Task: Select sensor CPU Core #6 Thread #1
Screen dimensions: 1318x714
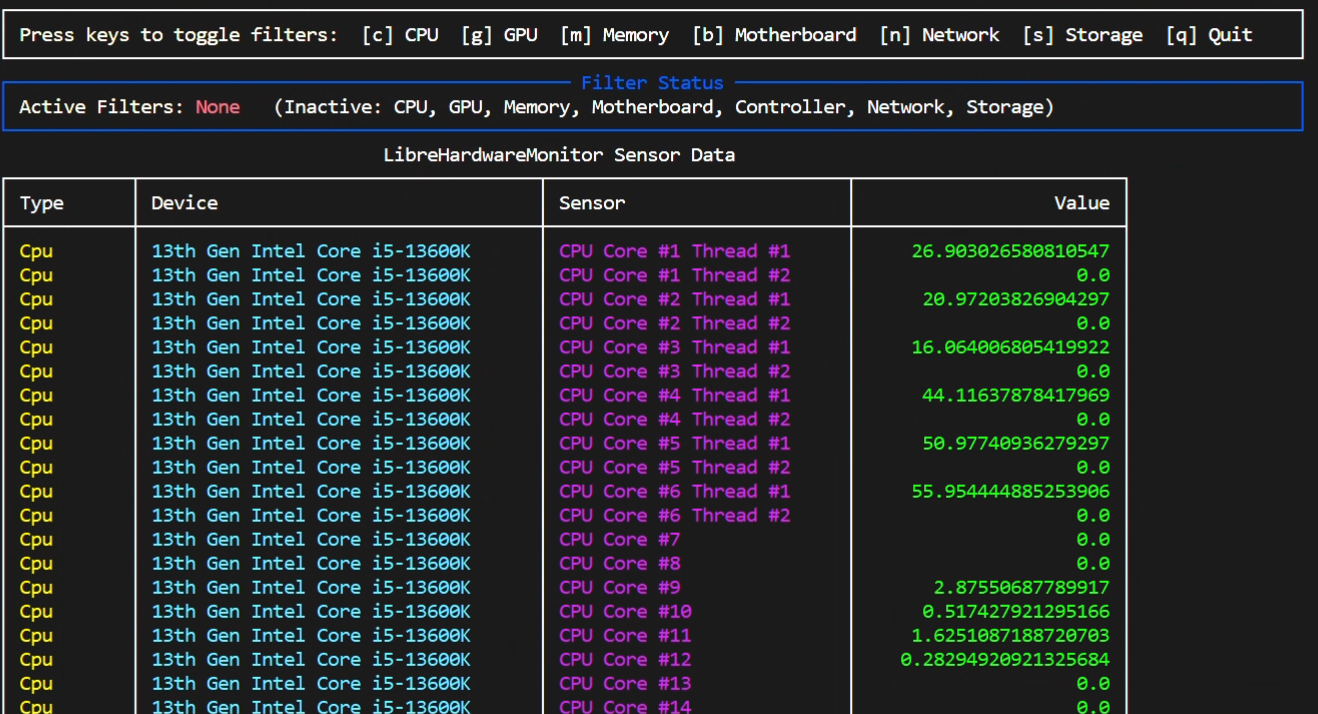Action: tap(675, 491)
